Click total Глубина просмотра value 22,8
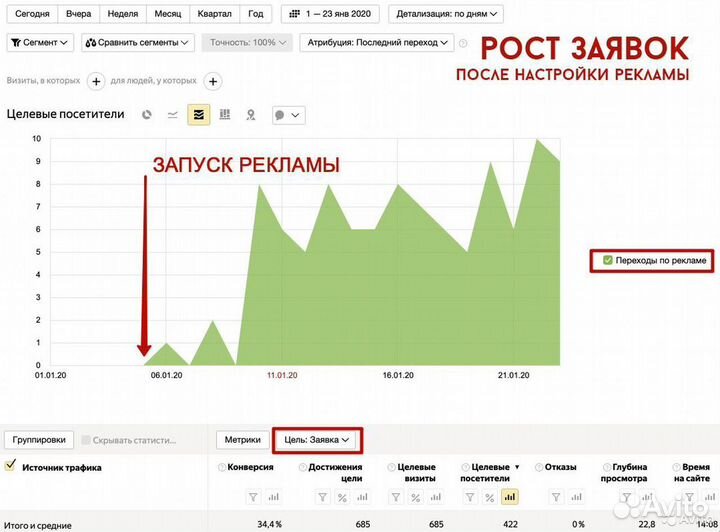The height and width of the screenshot is (532, 720). click(x=647, y=524)
